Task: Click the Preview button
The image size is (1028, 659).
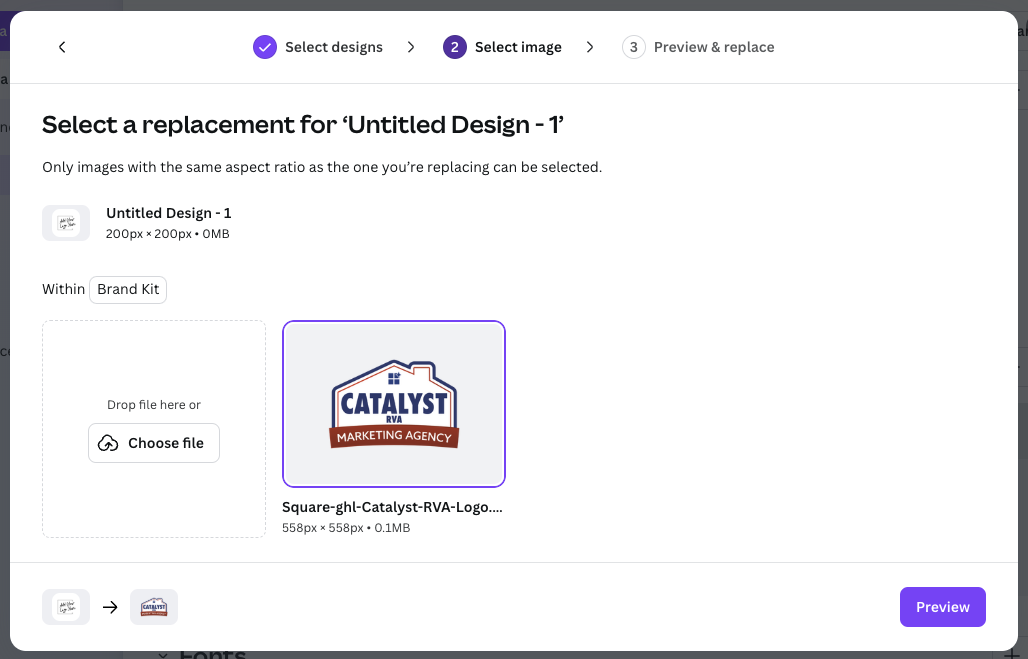Action: point(943,607)
